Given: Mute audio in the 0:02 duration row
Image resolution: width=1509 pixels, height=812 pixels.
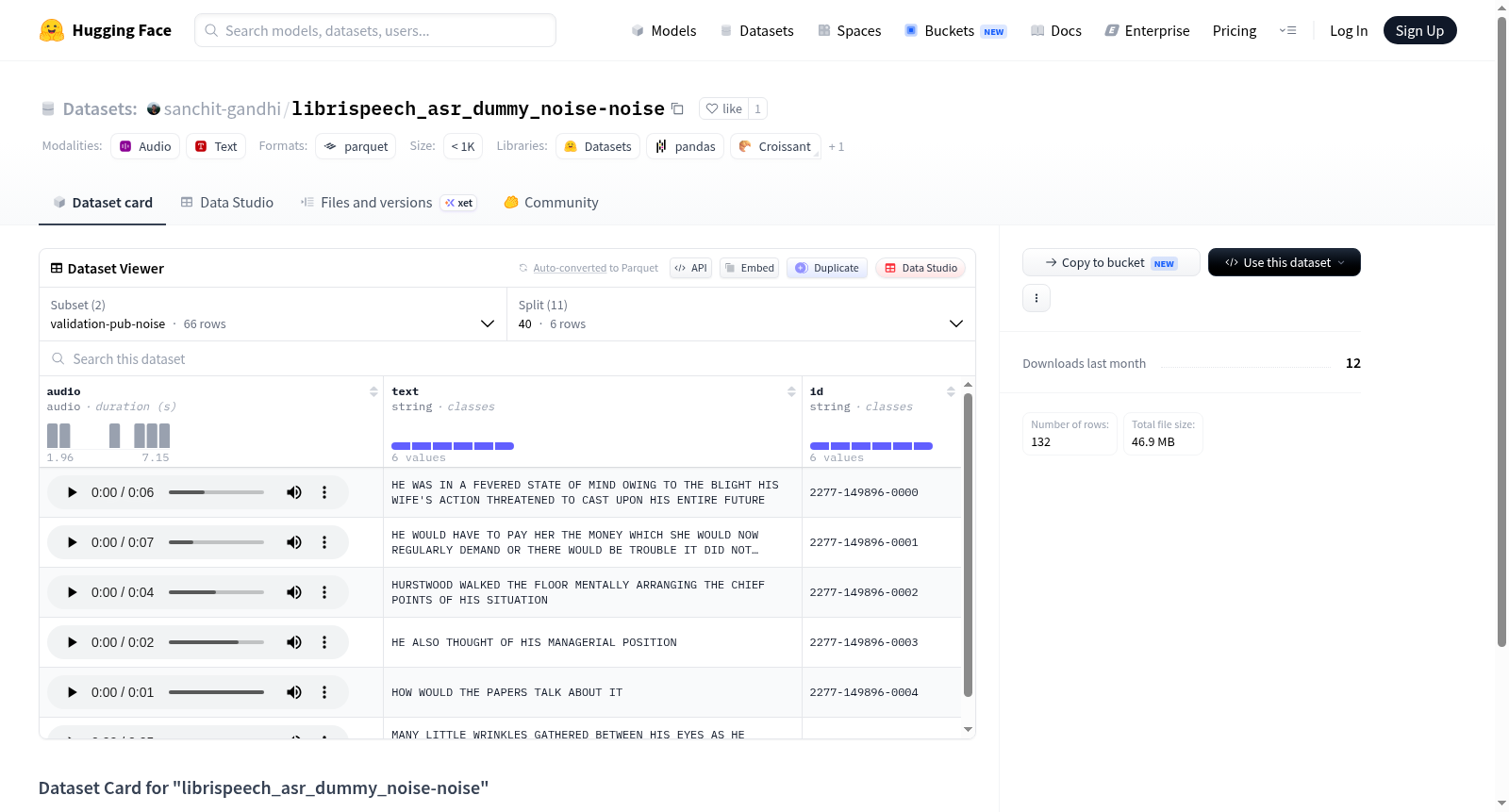Looking at the screenshot, I should pos(294,642).
